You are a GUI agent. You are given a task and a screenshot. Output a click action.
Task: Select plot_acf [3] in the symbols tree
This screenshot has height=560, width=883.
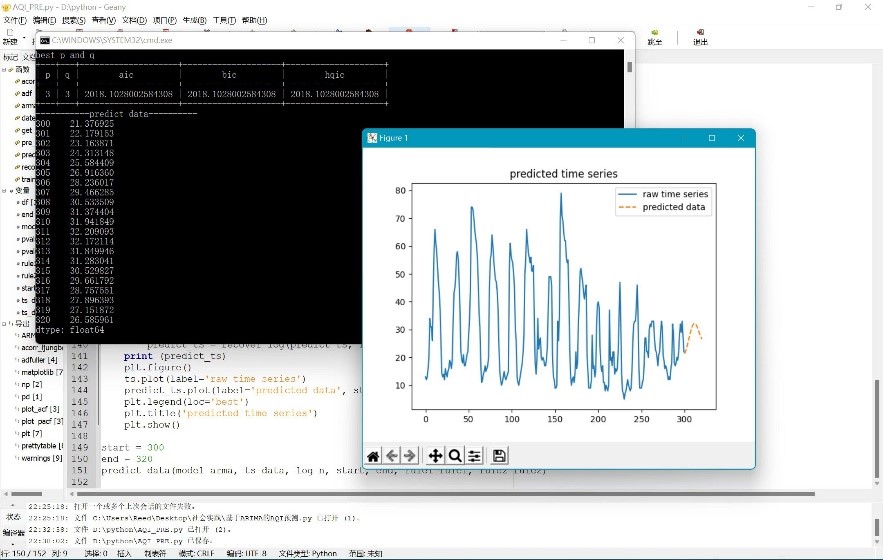pos(40,409)
